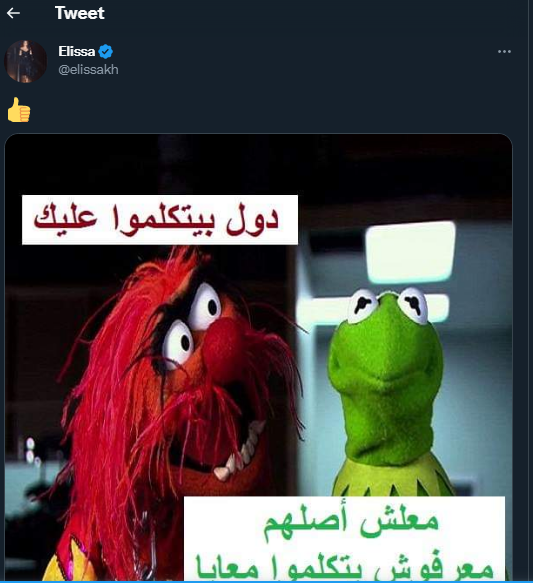Click Animal's white teeth

pos(242,452)
